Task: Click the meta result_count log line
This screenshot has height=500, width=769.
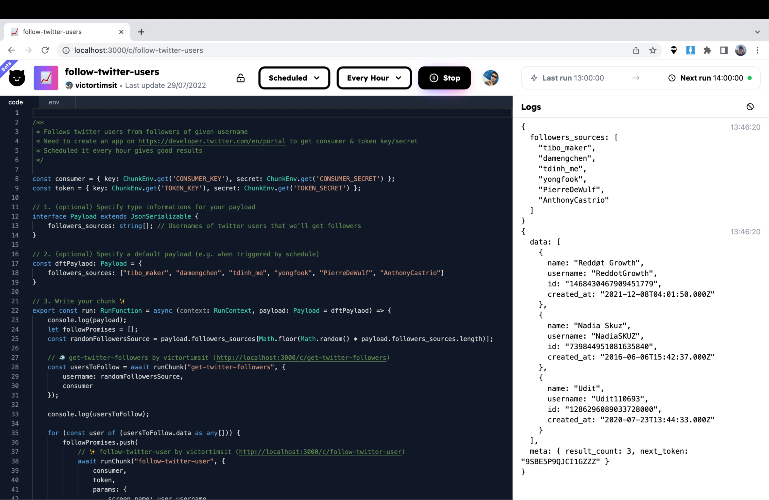Action: [609, 451]
